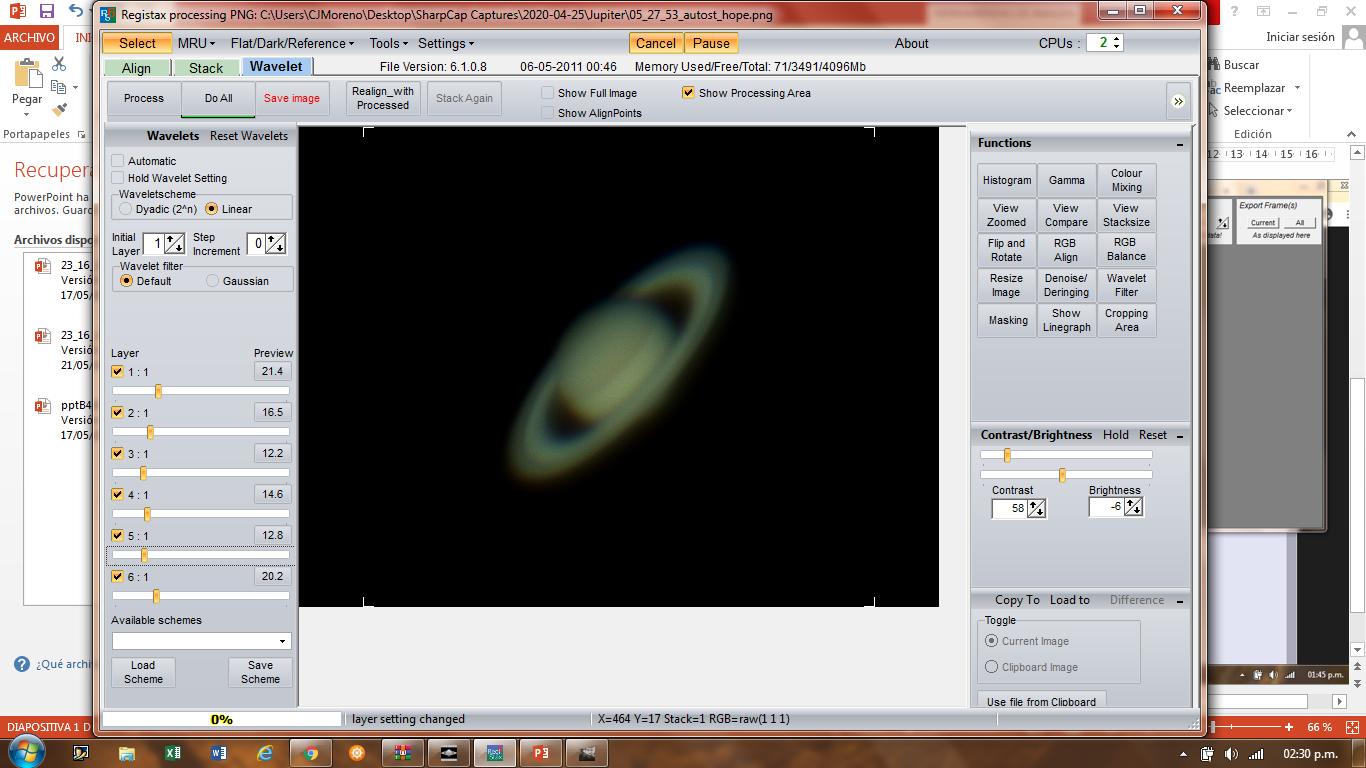Click the taskbar icon right of Start orb
Viewport: 1366px width, 768px height.
(81, 753)
